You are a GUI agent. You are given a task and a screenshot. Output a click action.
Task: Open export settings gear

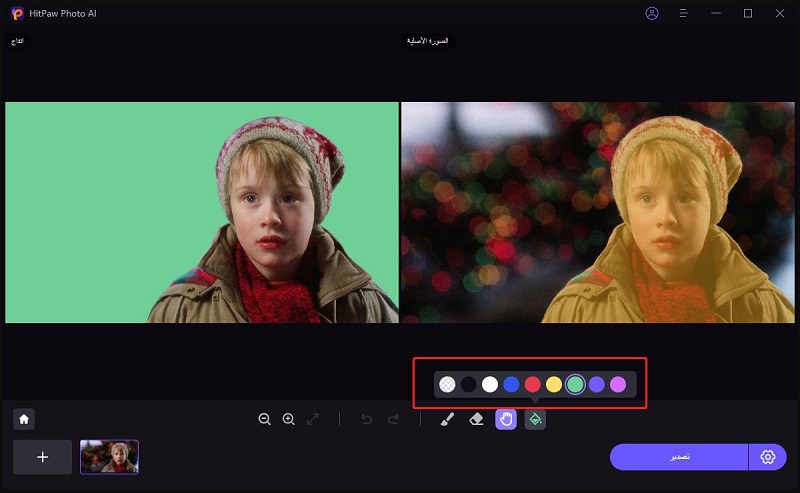(x=767, y=457)
